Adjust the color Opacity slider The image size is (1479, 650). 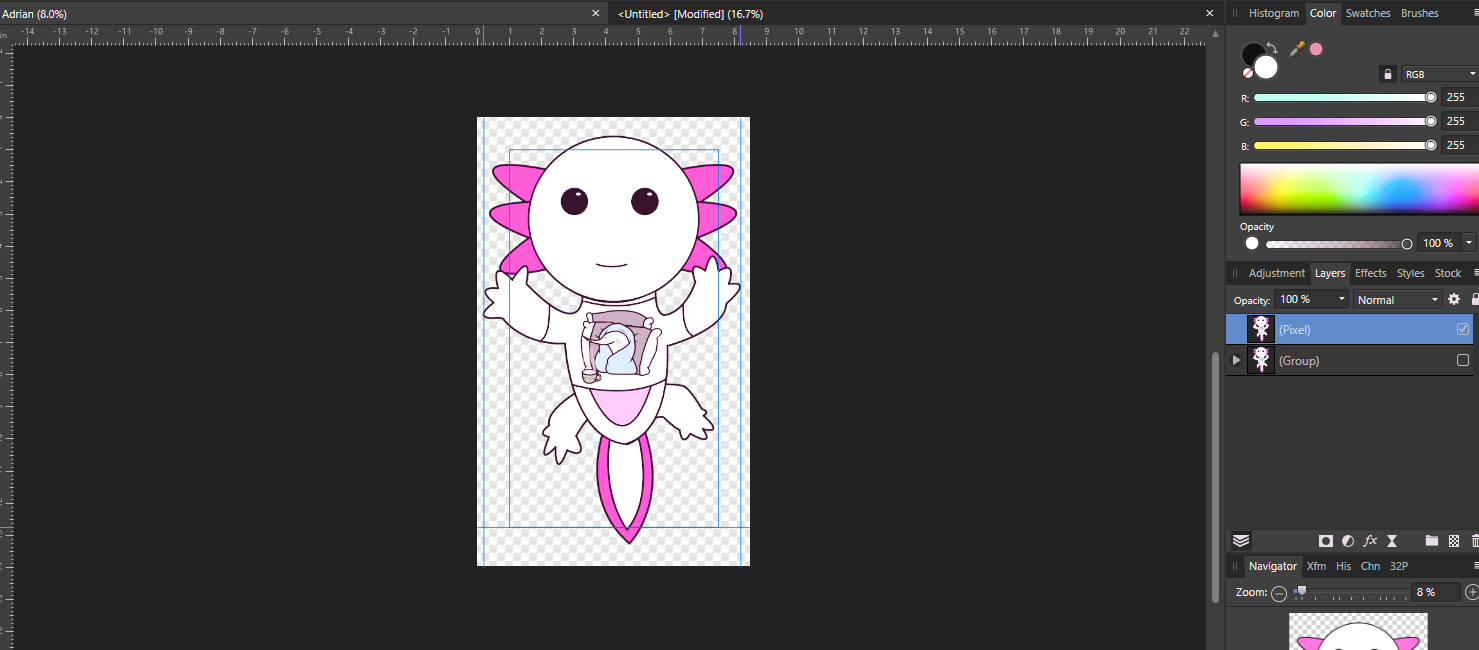1337,244
